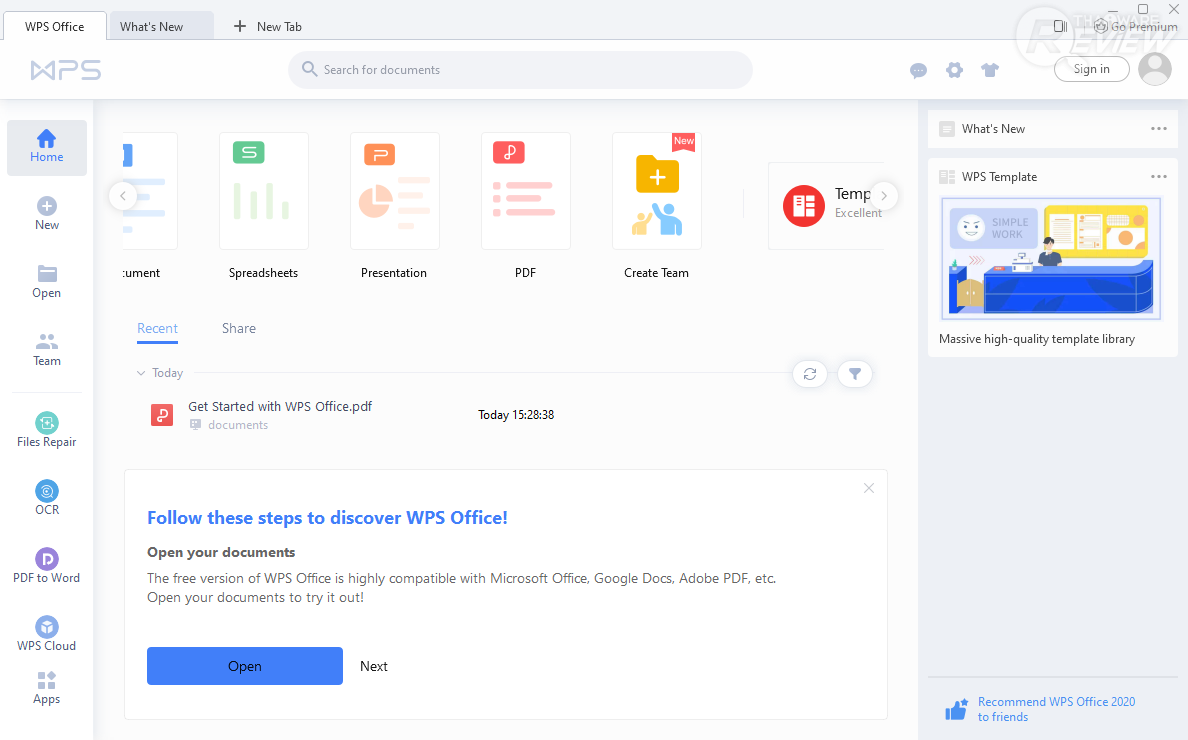Image resolution: width=1188 pixels, height=740 pixels.
Task: Click the Sign in button
Action: (x=1092, y=69)
